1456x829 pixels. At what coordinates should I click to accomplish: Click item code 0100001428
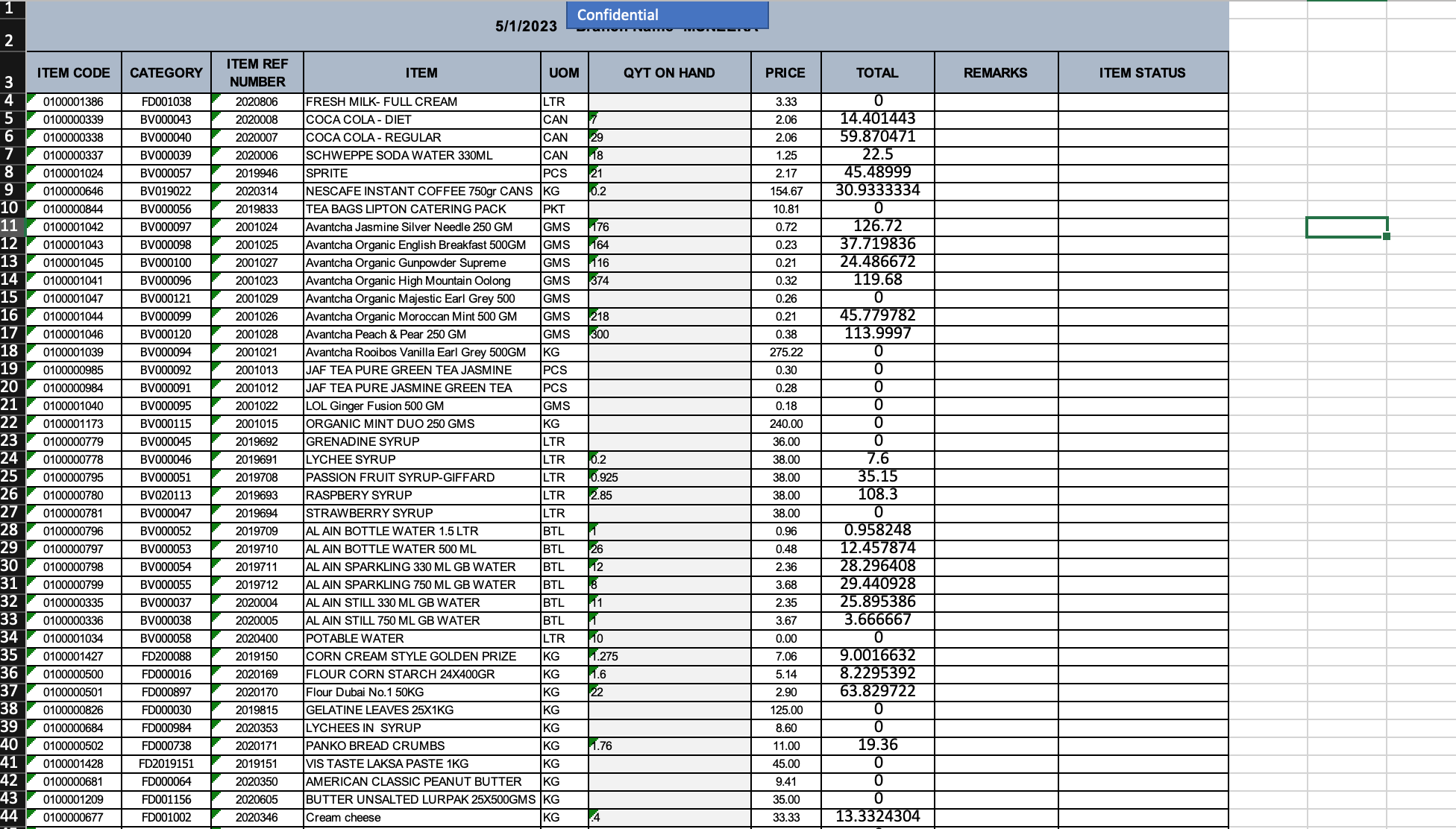coord(73,764)
